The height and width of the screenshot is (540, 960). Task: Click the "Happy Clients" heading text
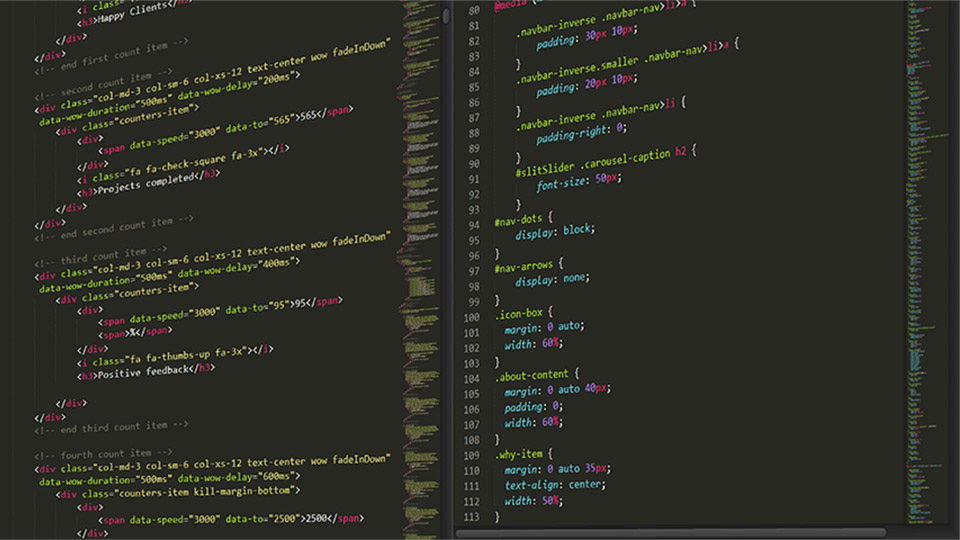132,13
